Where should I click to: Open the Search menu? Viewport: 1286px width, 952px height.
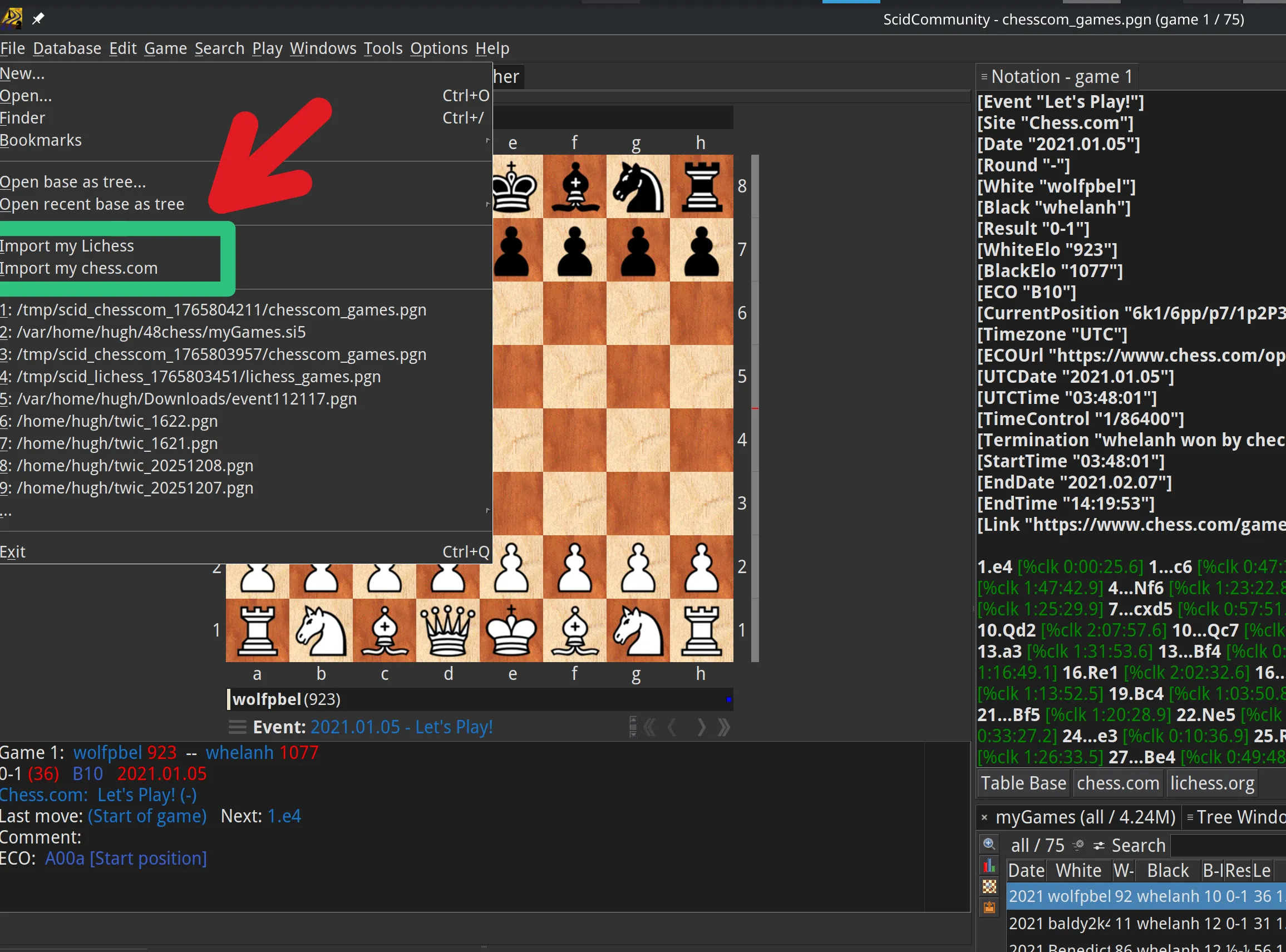click(x=219, y=48)
